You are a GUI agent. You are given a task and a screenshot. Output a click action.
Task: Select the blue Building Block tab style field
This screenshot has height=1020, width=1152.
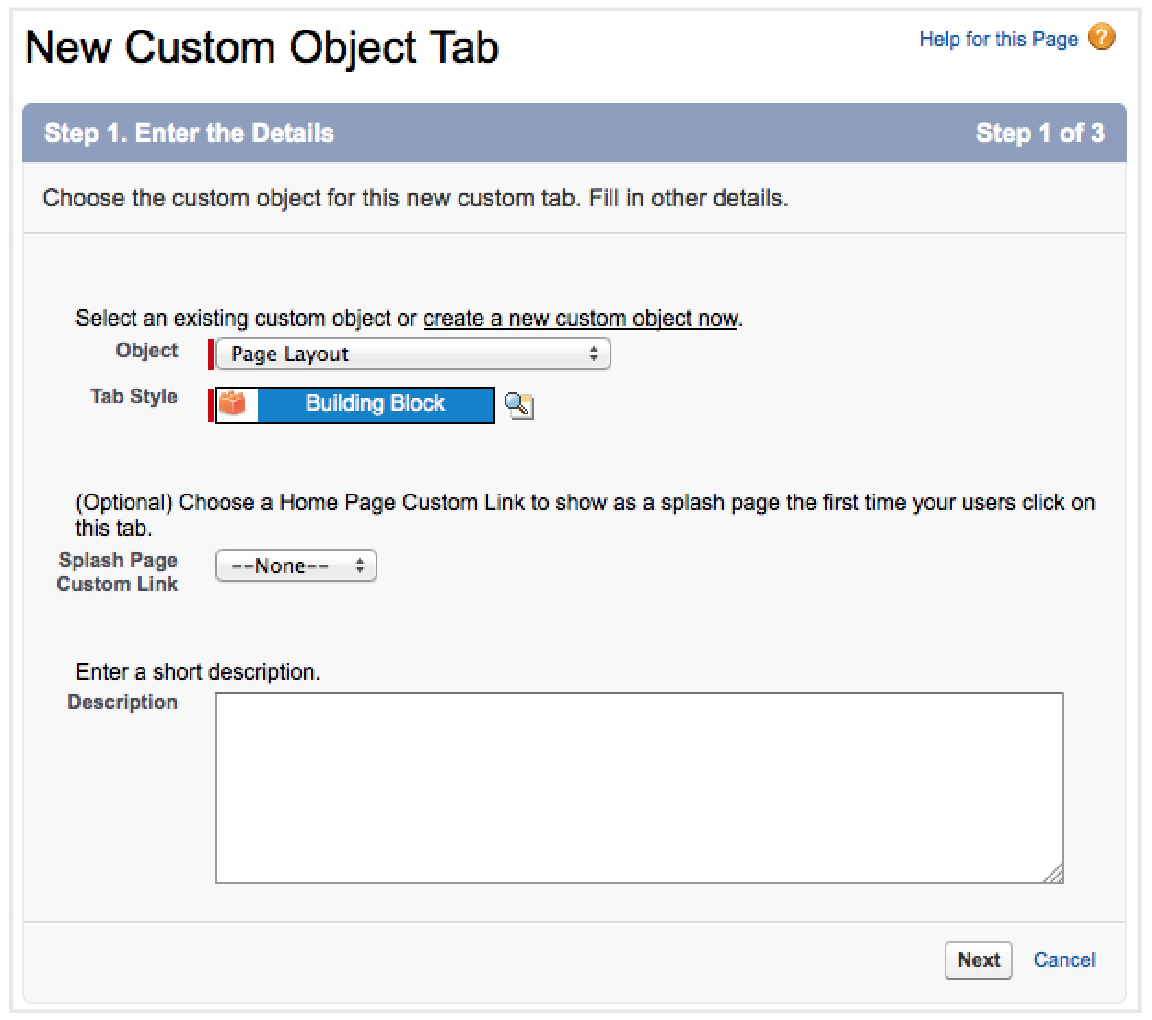375,404
